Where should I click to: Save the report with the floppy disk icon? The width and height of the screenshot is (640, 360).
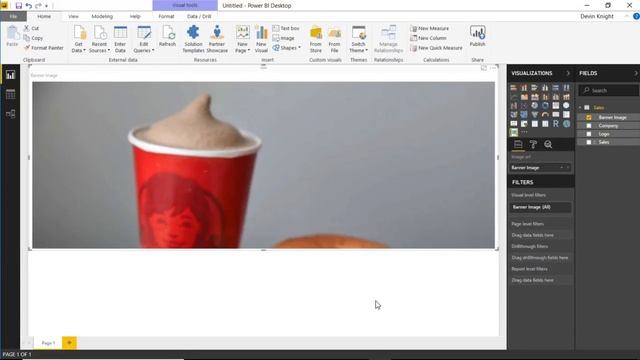(x=18, y=6)
